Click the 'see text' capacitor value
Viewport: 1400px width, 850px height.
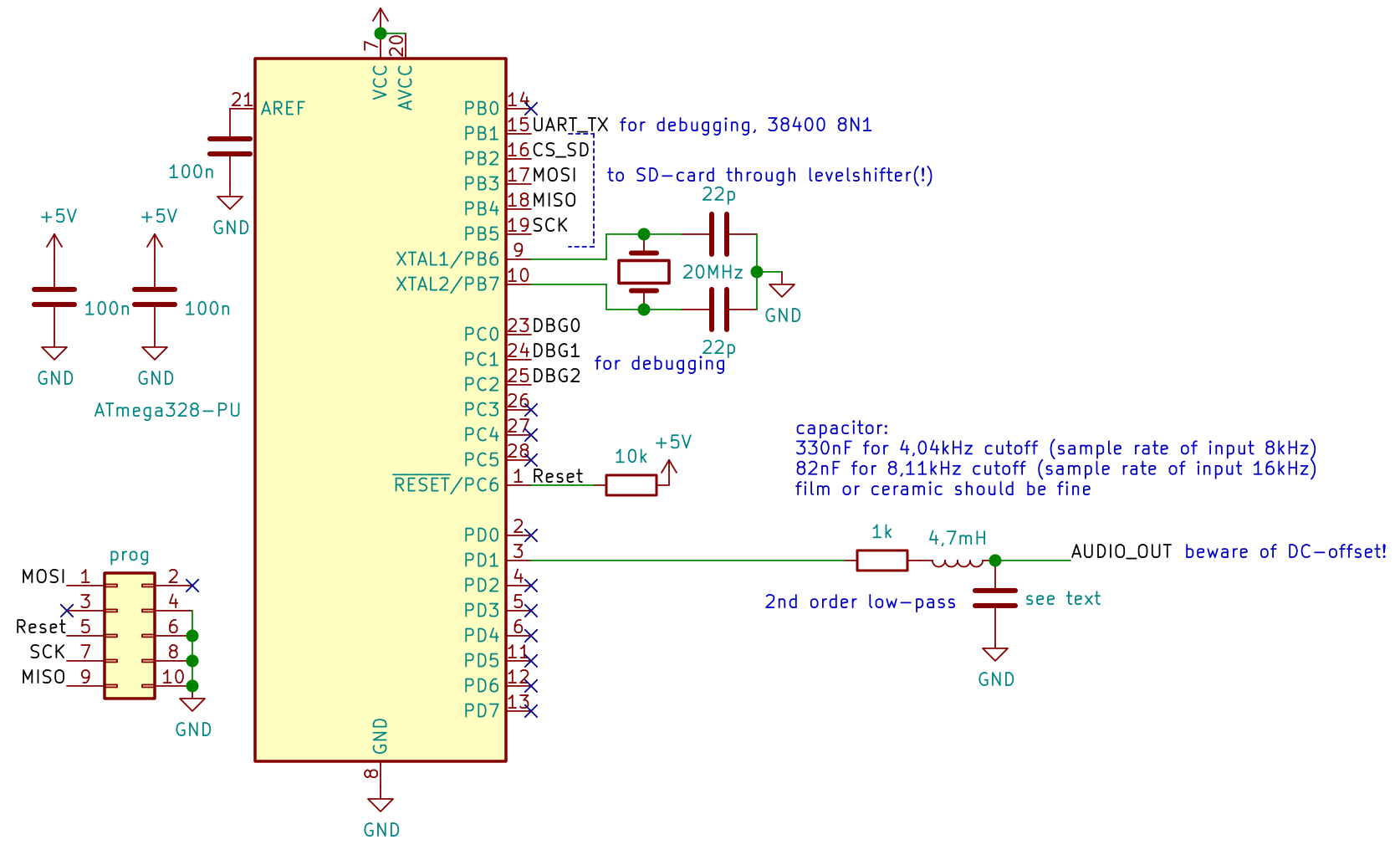1063,599
